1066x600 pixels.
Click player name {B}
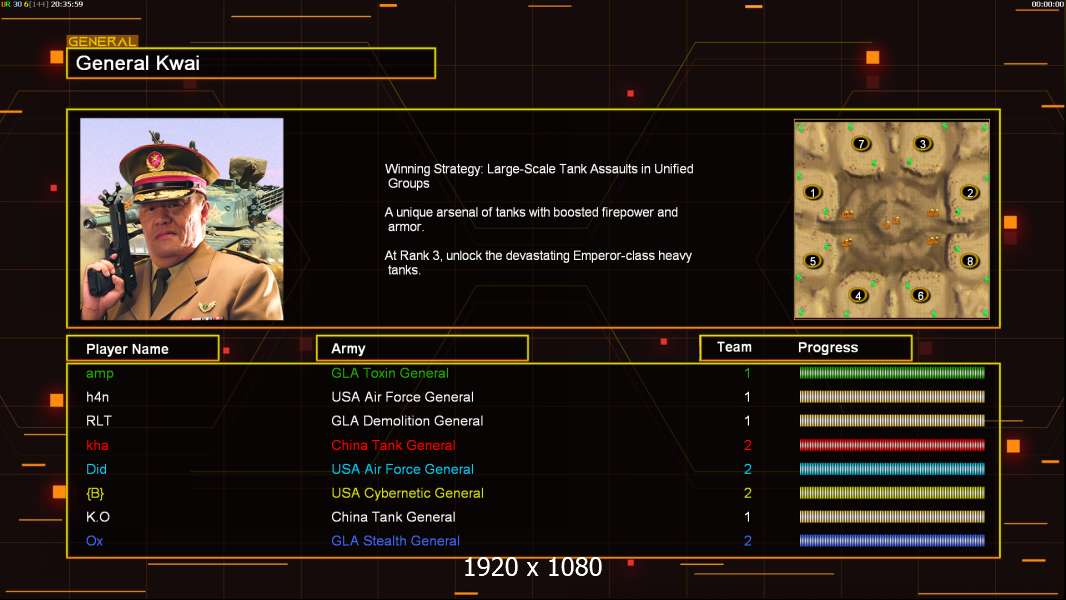[x=95, y=493]
